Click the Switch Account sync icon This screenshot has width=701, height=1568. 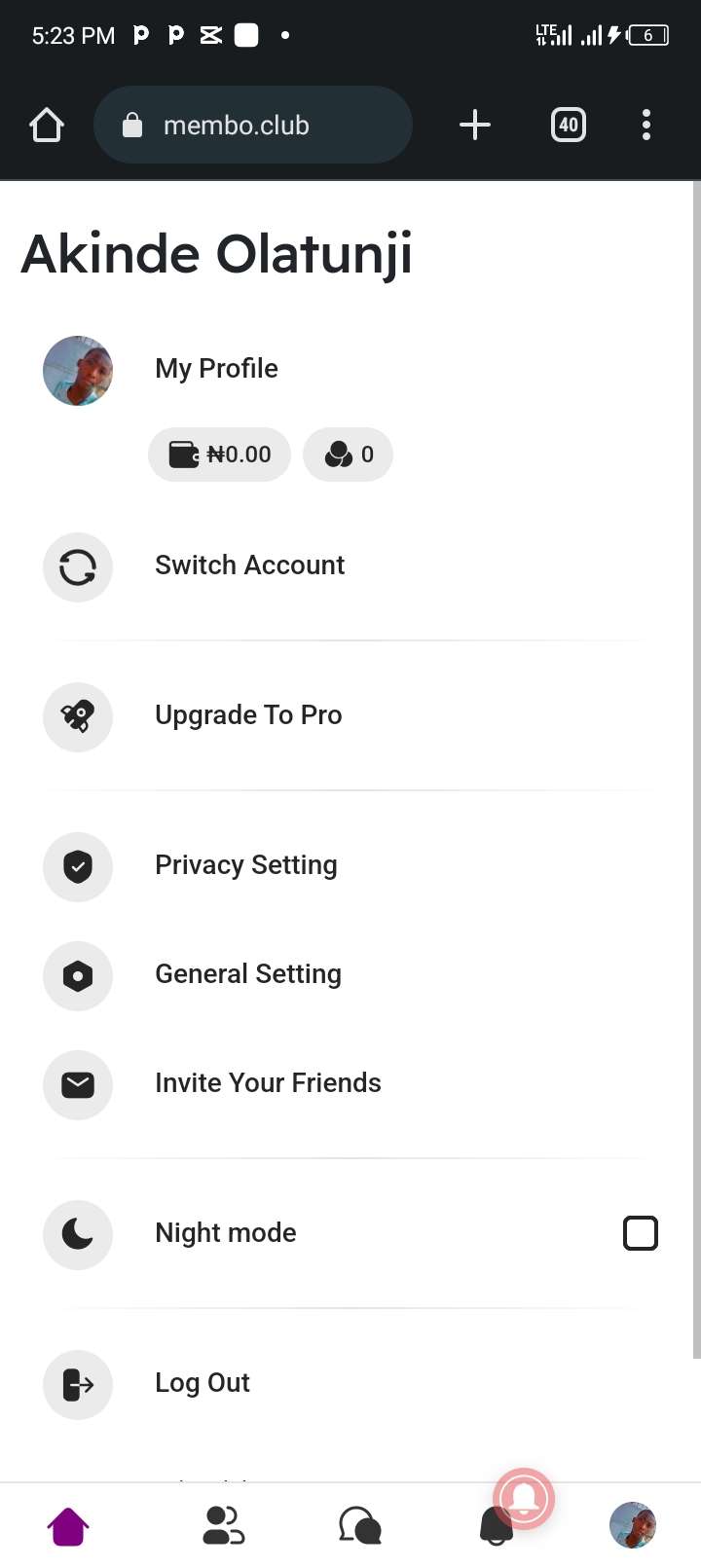[78, 567]
